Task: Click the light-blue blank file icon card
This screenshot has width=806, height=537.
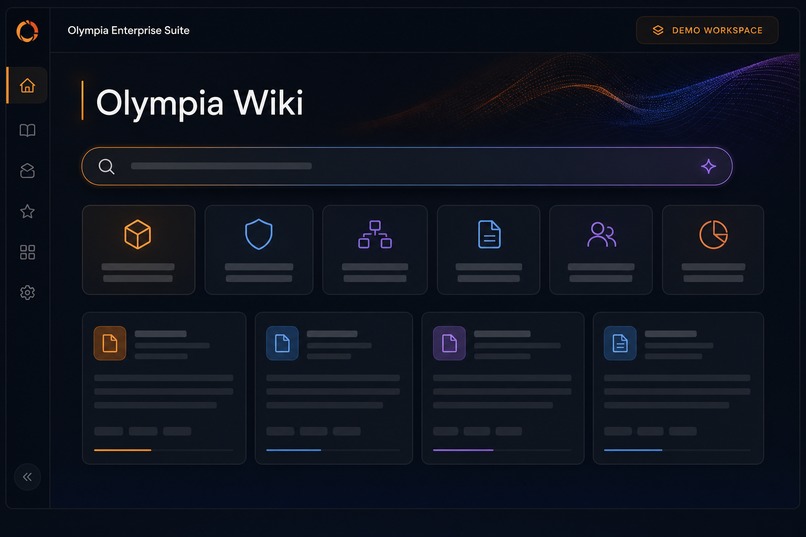Action: pos(334,388)
